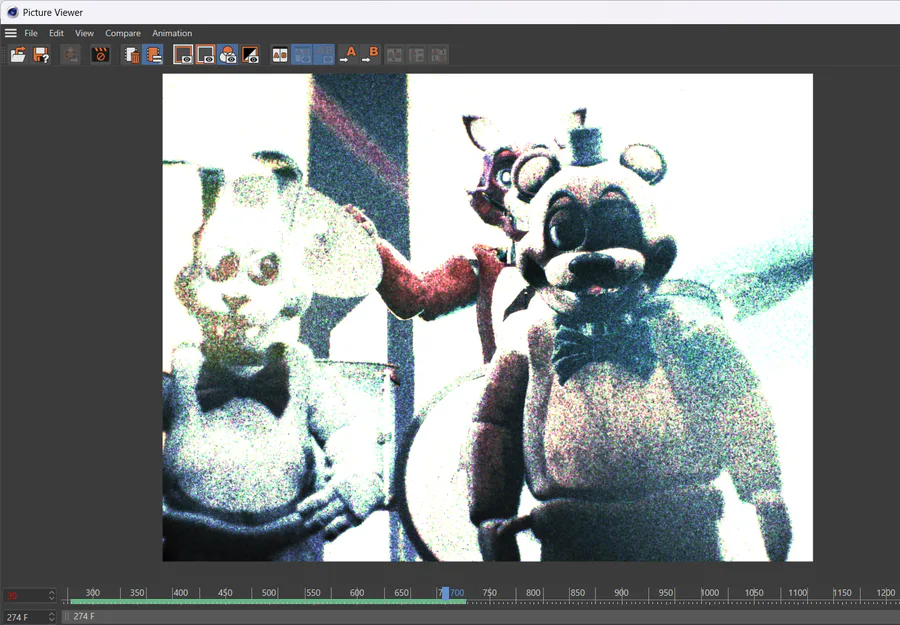Click the AB compare icon

[x=280, y=55]
